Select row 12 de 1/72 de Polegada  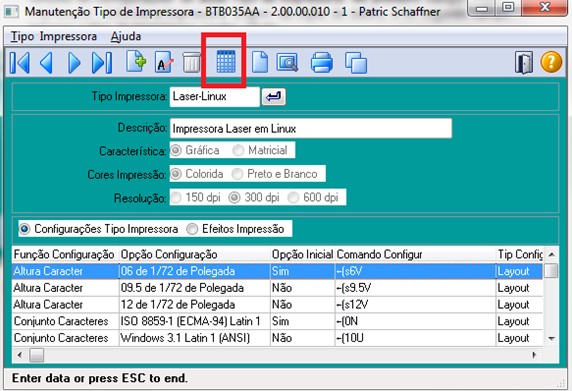click(x=277, y=305)
